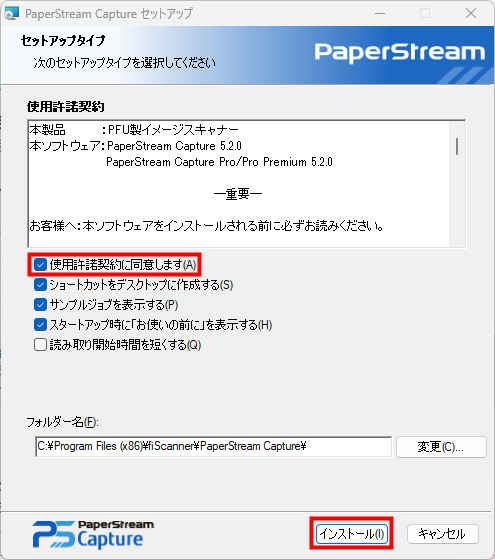Disable サンプルジョブを表示する checkbox

40,305
